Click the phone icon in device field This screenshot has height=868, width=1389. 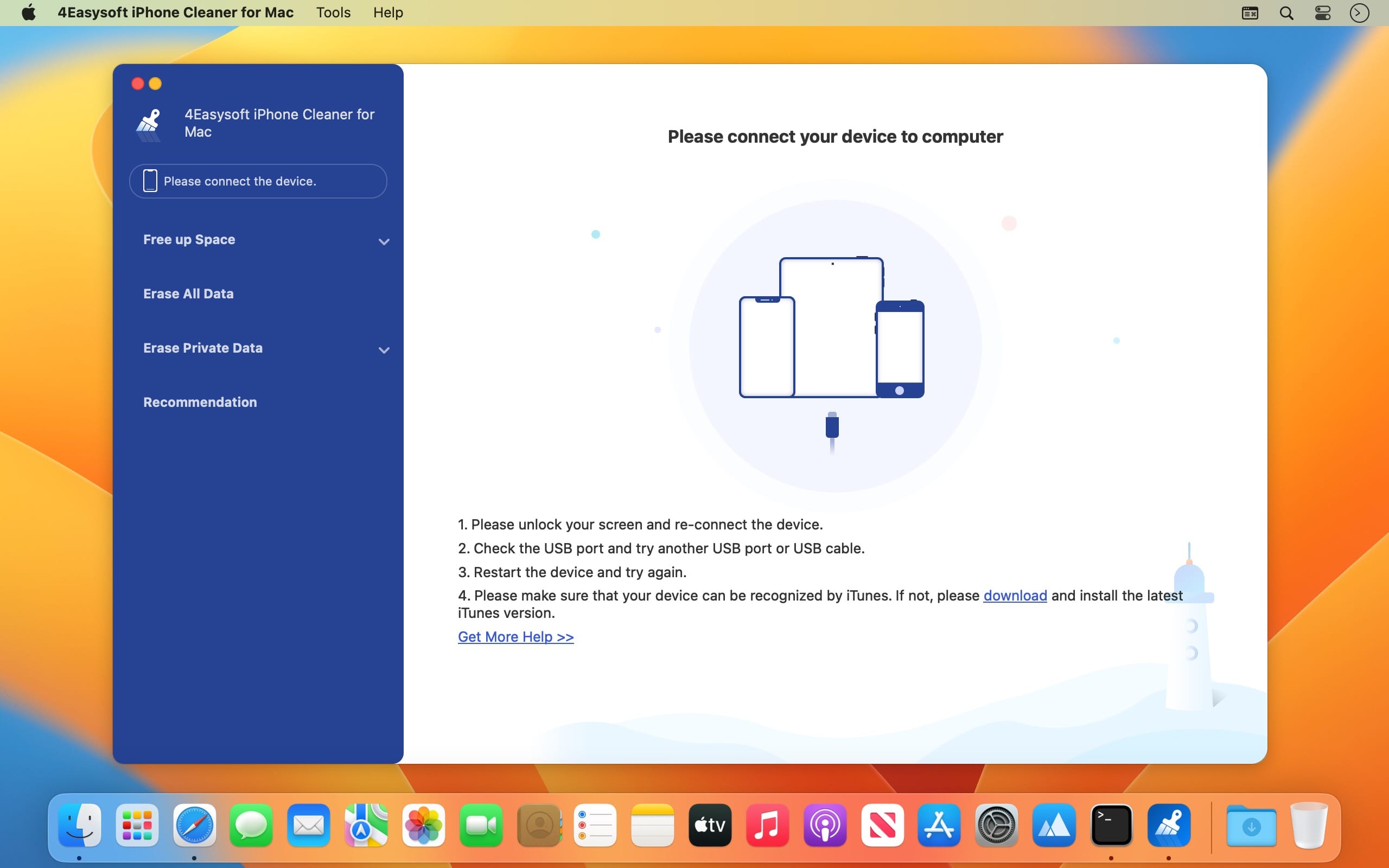pos(150,181)
